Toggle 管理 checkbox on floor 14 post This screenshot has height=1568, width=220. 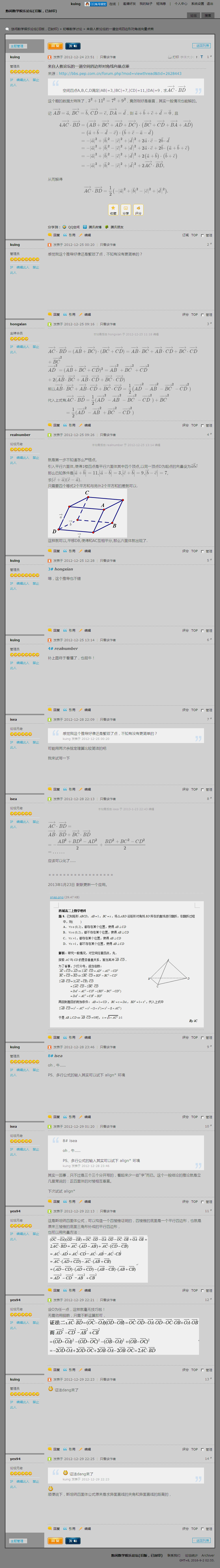point(202,1529)
